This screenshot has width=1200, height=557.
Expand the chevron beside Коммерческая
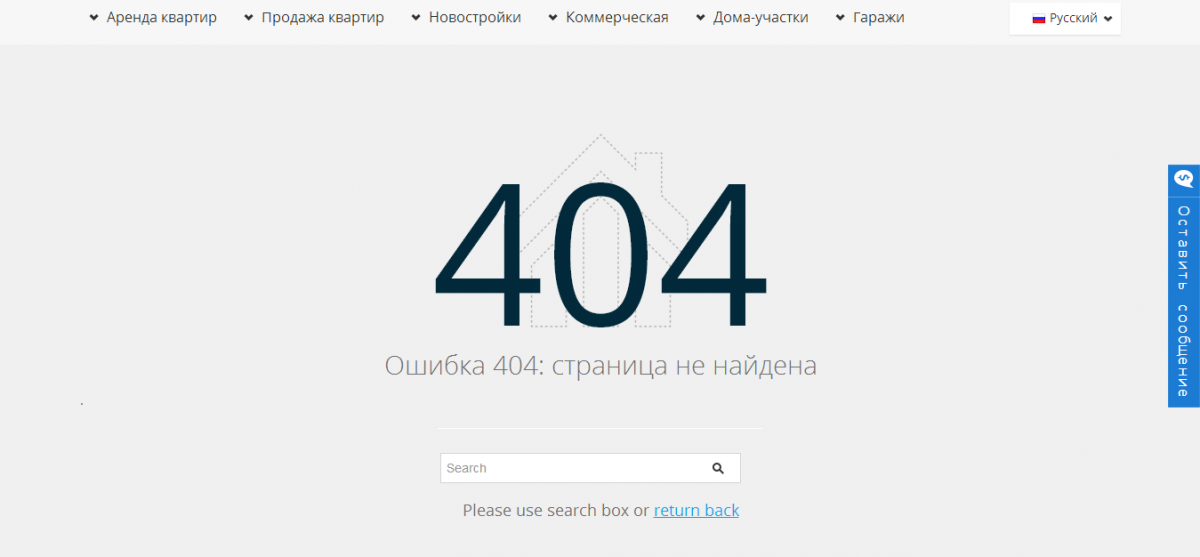point(553,18)
